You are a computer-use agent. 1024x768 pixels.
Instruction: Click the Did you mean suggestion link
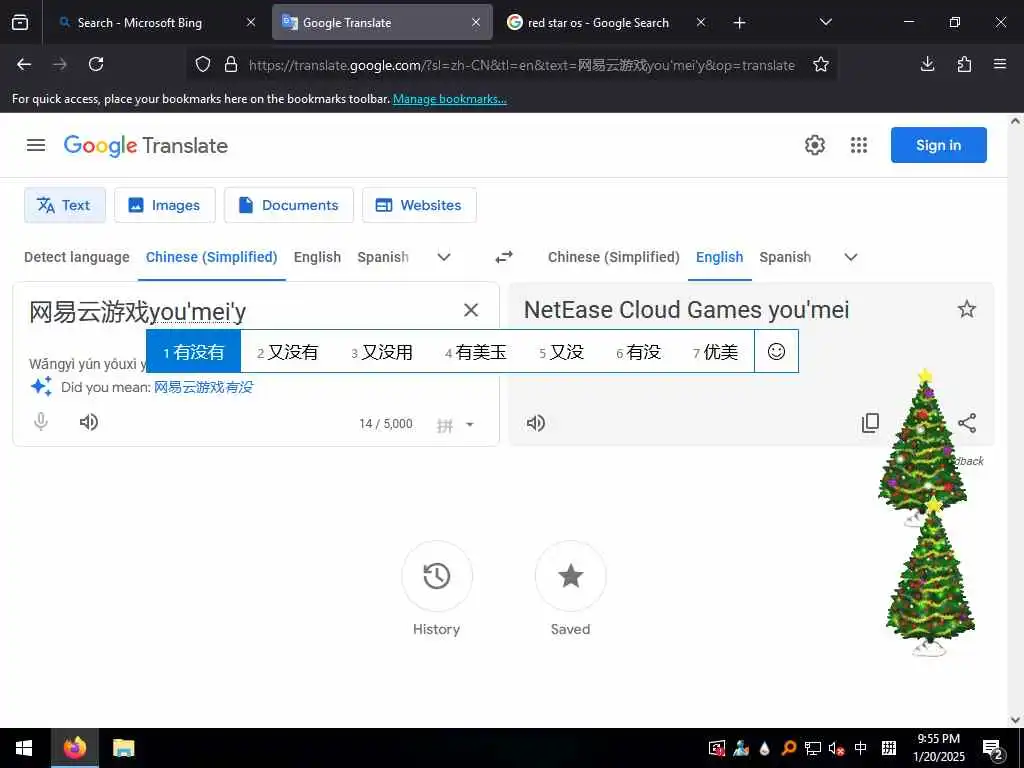[203, 387]
